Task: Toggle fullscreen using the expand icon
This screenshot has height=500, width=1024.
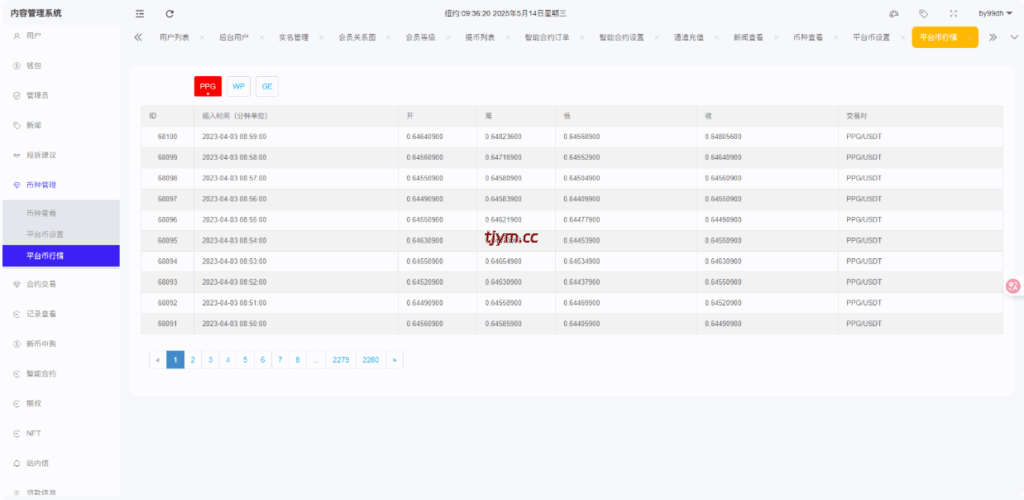Action: click(953, 13)
